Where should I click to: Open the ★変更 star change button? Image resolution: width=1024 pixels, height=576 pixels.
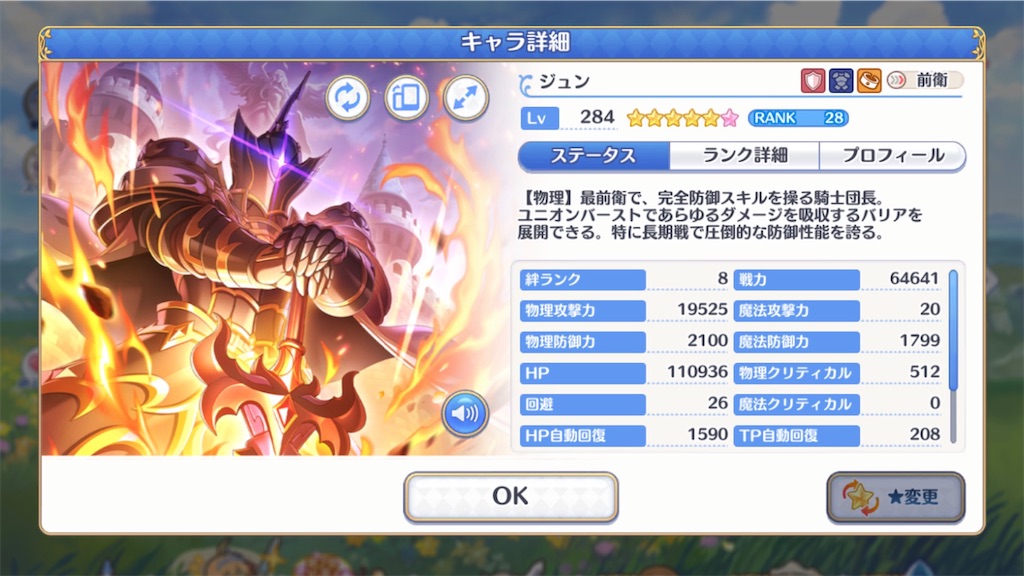(896, 498)
